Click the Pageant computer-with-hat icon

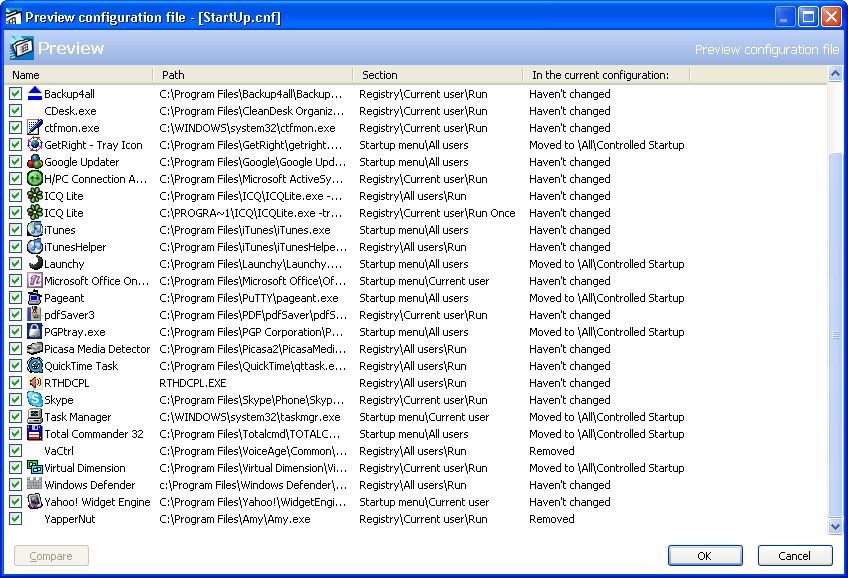pyautogui.click(x=35, y=297)
